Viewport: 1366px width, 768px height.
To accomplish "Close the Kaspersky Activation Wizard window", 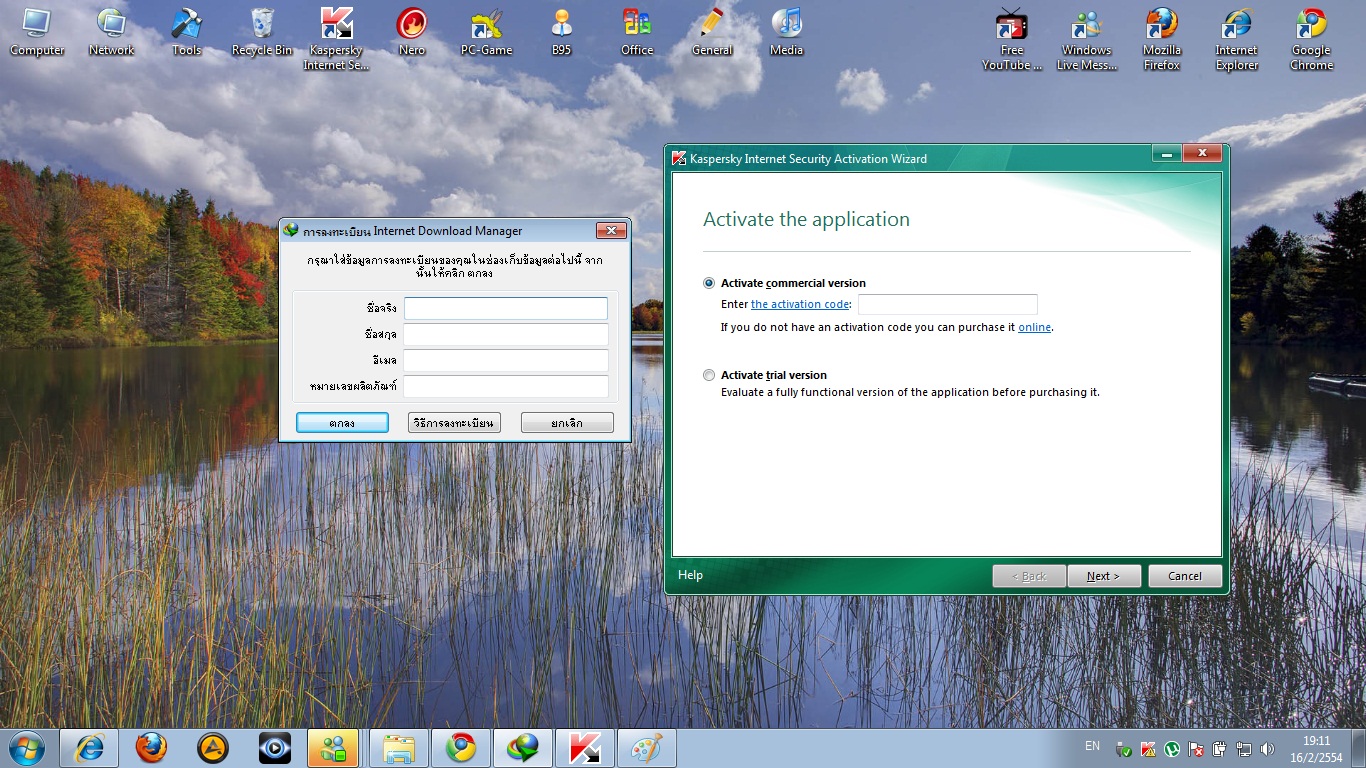I will [x=1202, y=153].
